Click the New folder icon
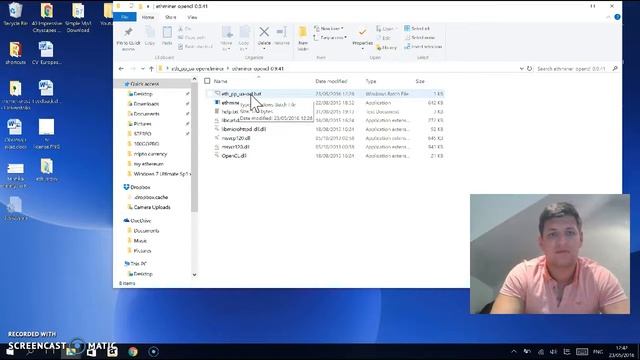 tap(302, 33)
